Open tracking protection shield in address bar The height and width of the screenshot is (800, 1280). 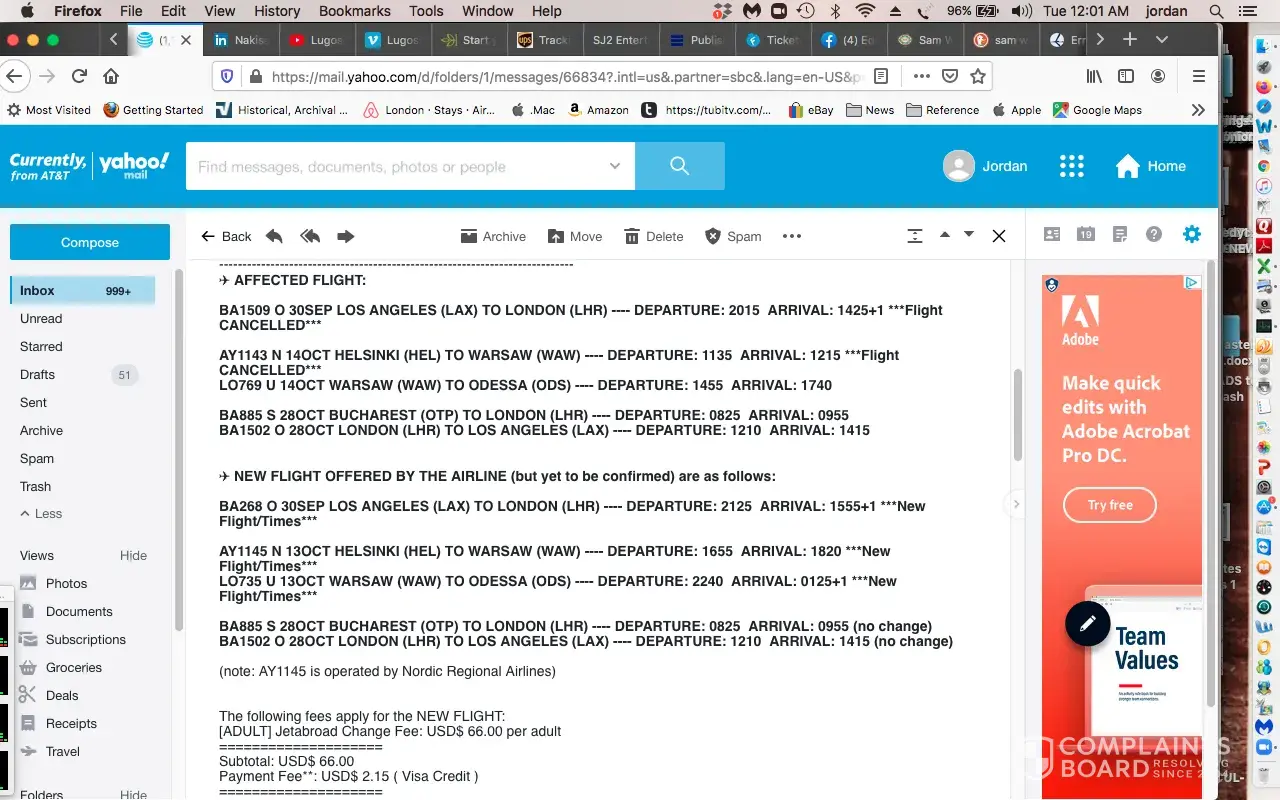coord(227,76)
